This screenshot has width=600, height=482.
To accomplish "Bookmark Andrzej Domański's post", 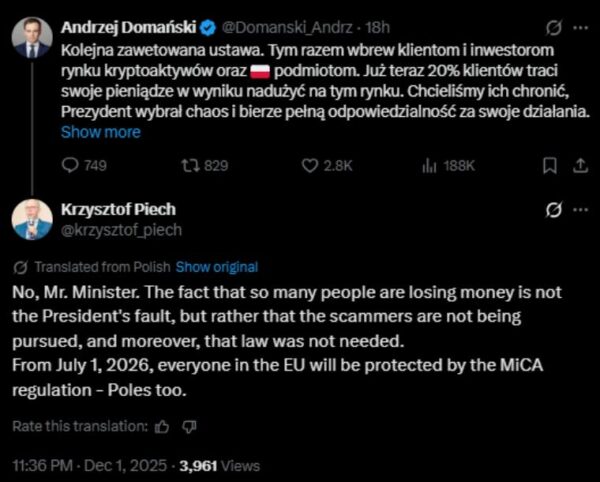I will pyautogui.click(x=549, y=165).
